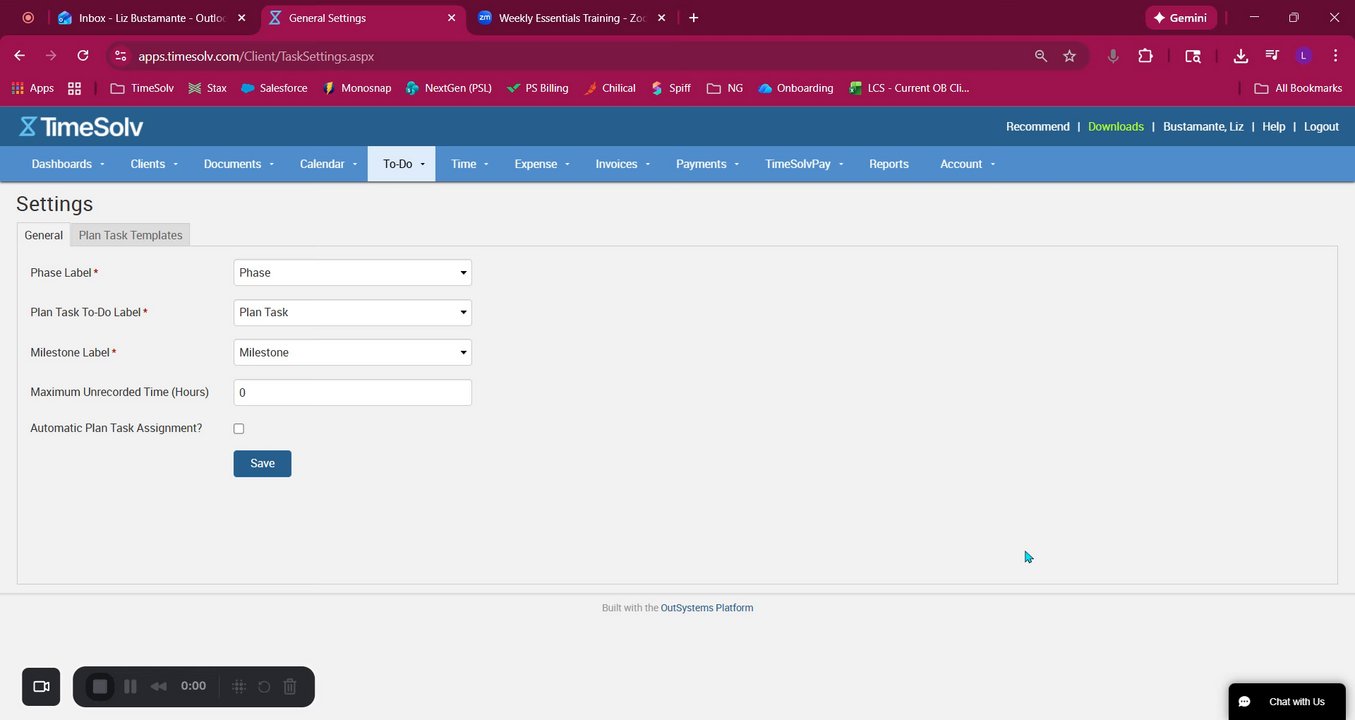Open the All Bookmarks folder
This screenshot has width=1355, height=720.
pyautogui.click(x=1298, y=88)
